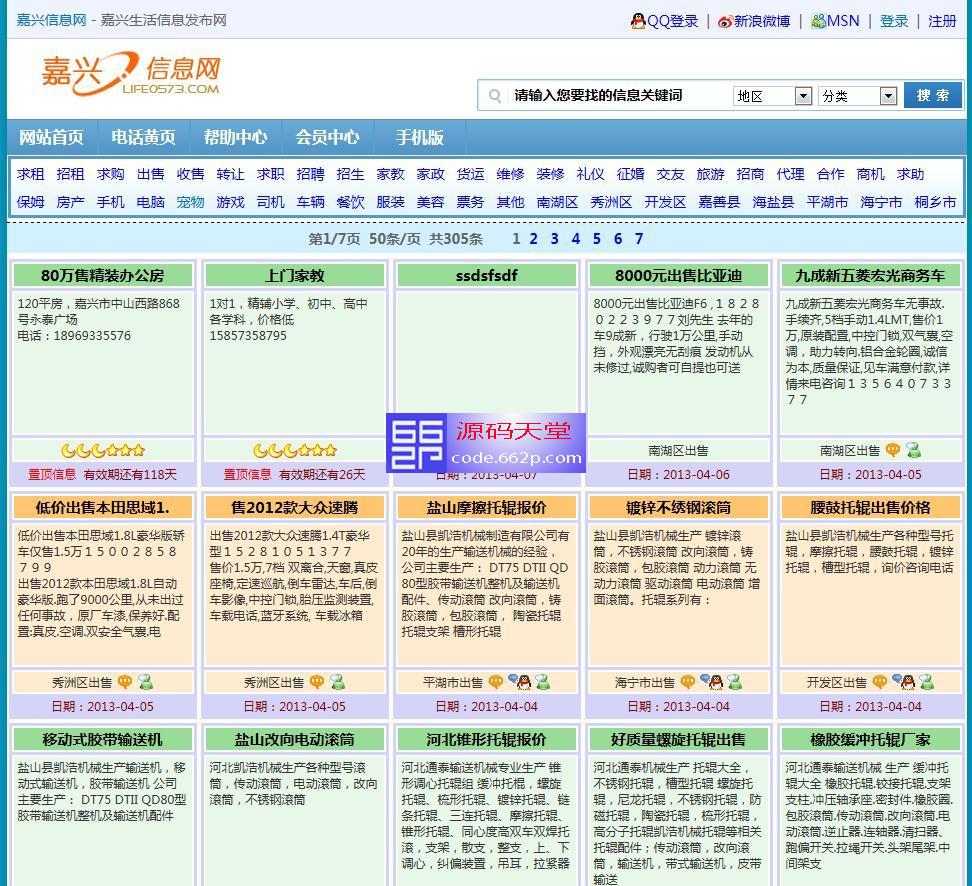Select the 求租 category link

click(x=30, y=174)
